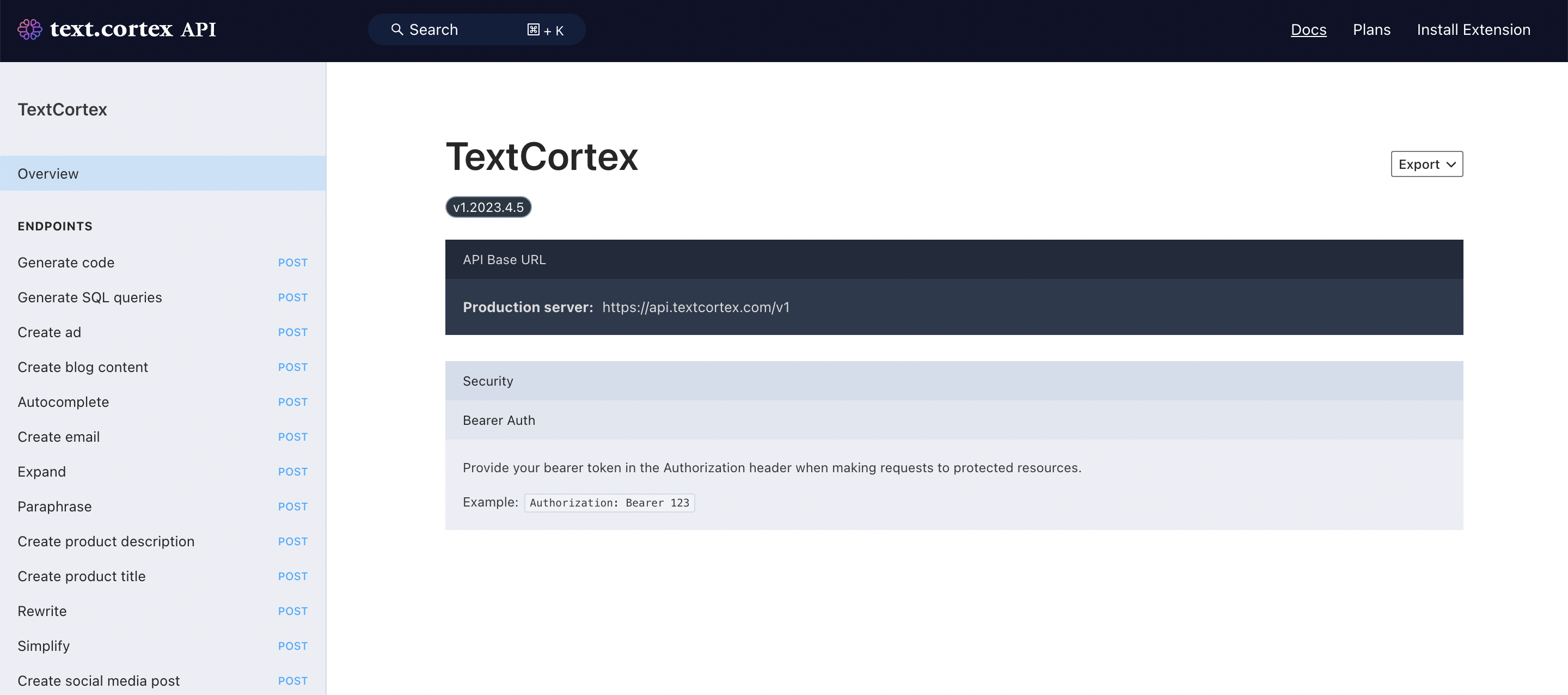This screenshot has width=1568, height=695.
Task: Open the Paraphrase endpoint
Action: coord(54,506)
